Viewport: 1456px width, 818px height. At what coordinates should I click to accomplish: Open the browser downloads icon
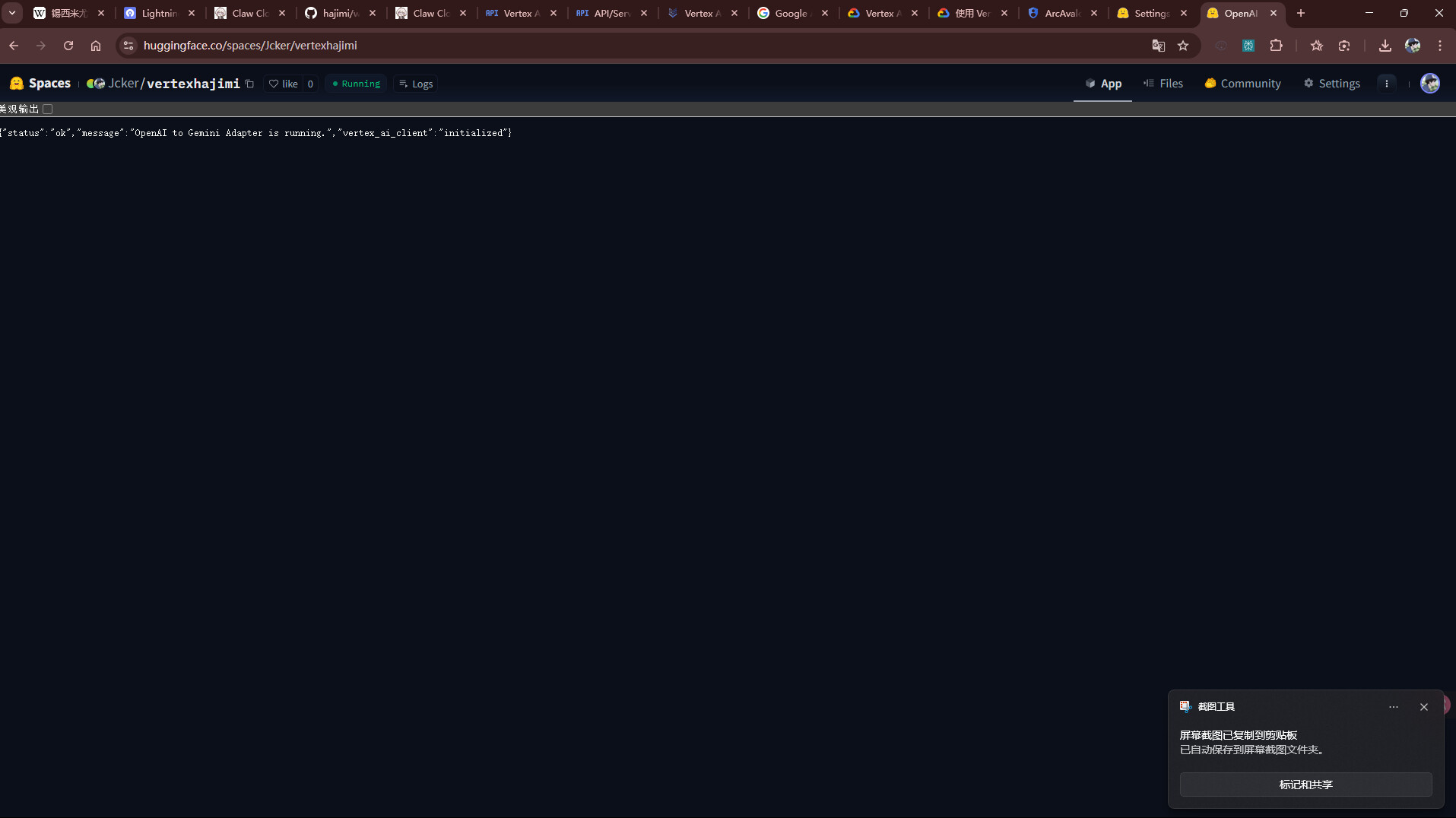(x=1385, y=46)
